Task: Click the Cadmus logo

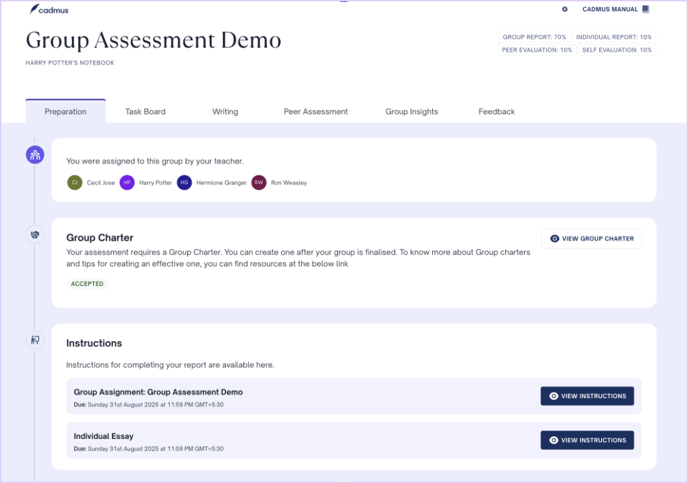Action: pos(49,9)
